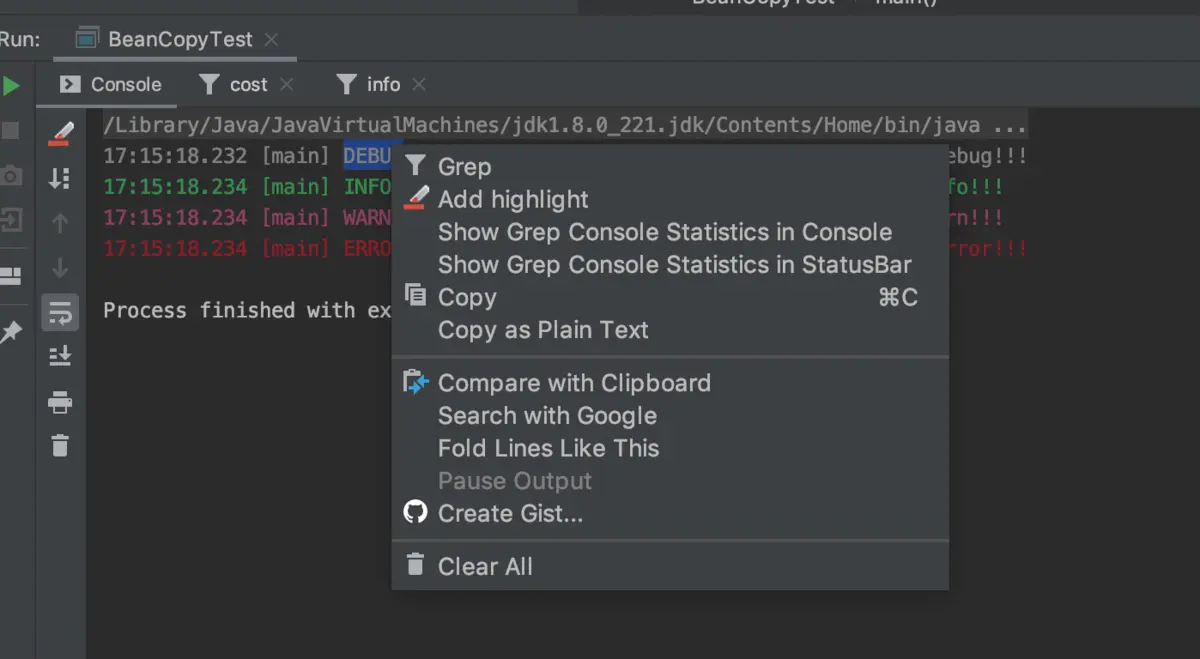Click the Down the Stack Trace arrow
The width and height of the screenshot is (1200, 659).
click(x=60, y=268)
